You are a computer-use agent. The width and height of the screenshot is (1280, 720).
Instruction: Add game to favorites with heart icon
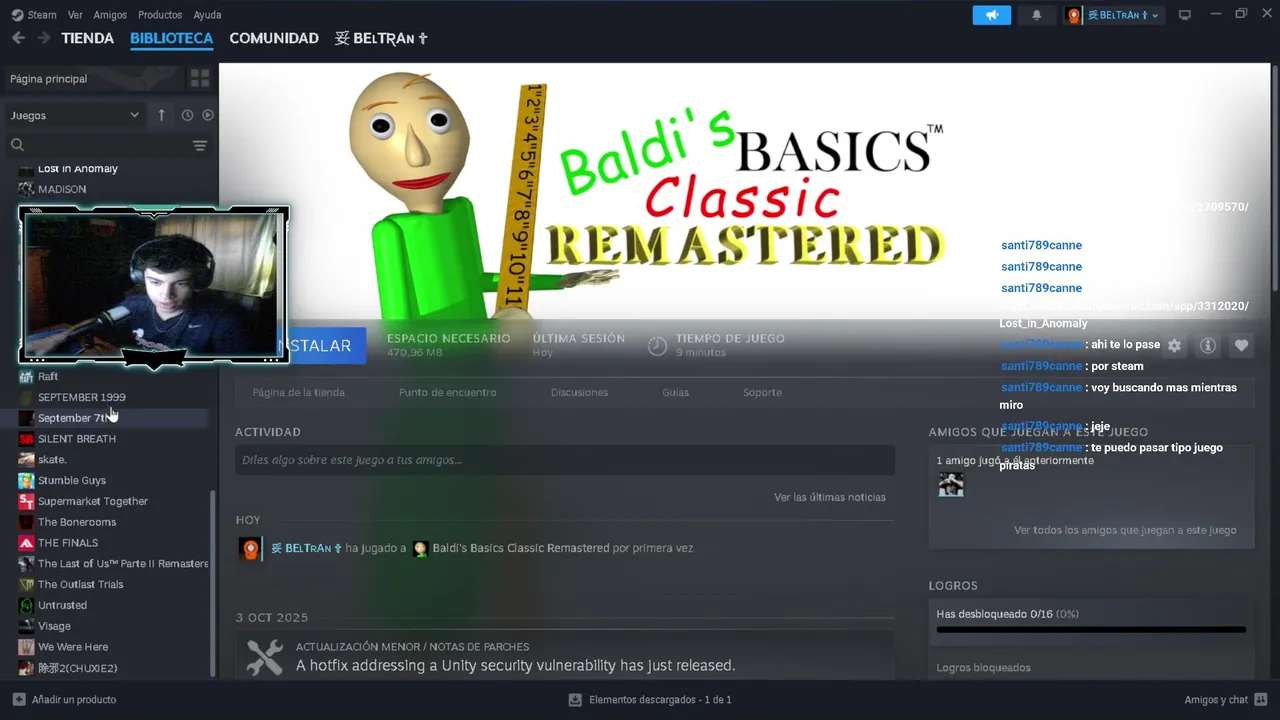1241,345
